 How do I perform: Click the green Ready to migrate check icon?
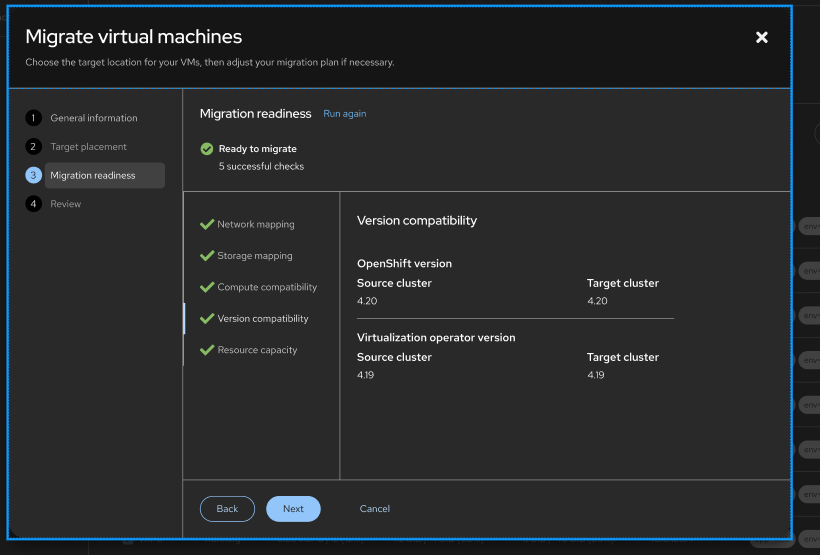pyautogui.click(x=207, y=149)
